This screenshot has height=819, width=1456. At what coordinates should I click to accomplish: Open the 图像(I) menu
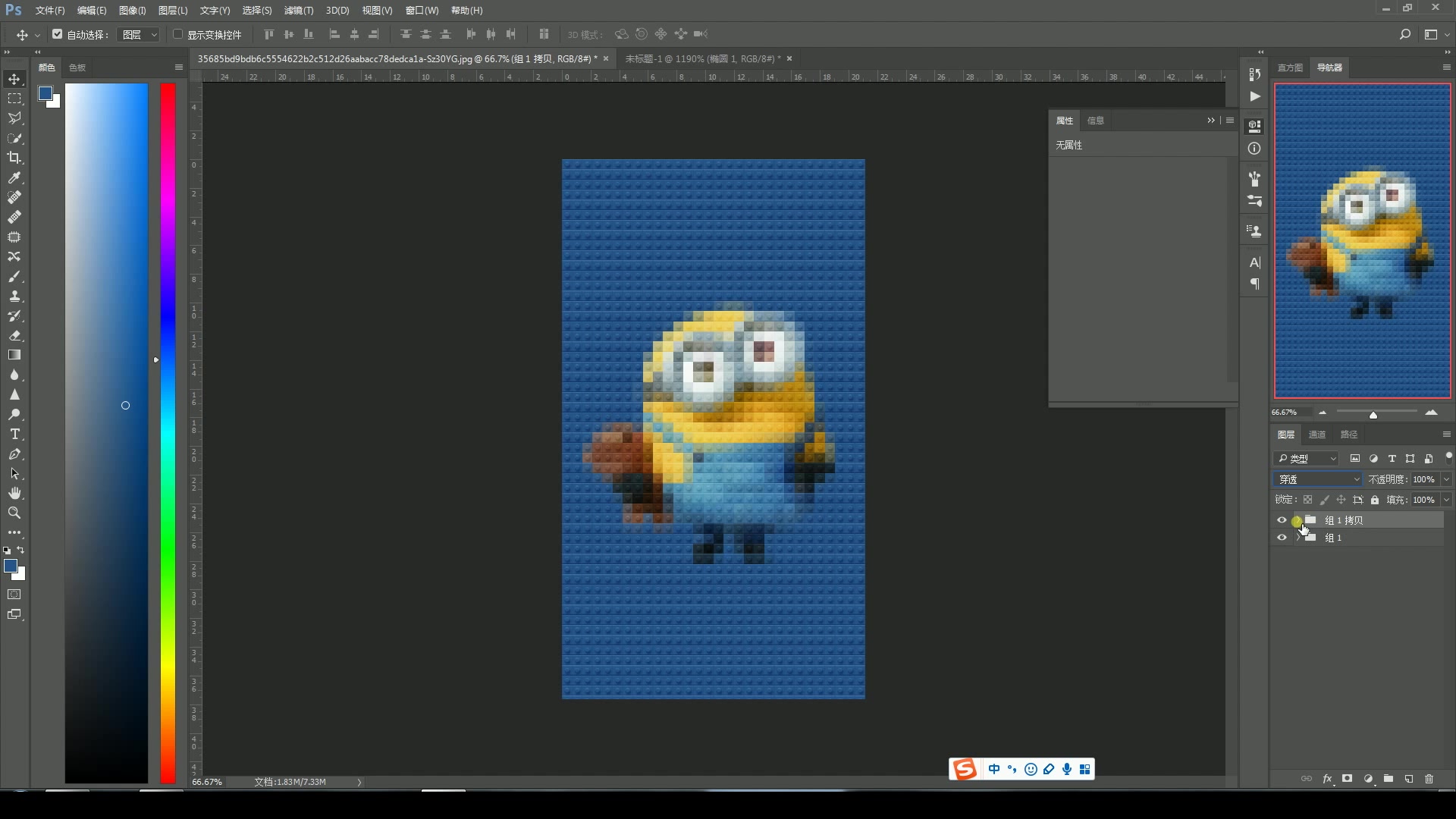[132, 11]
